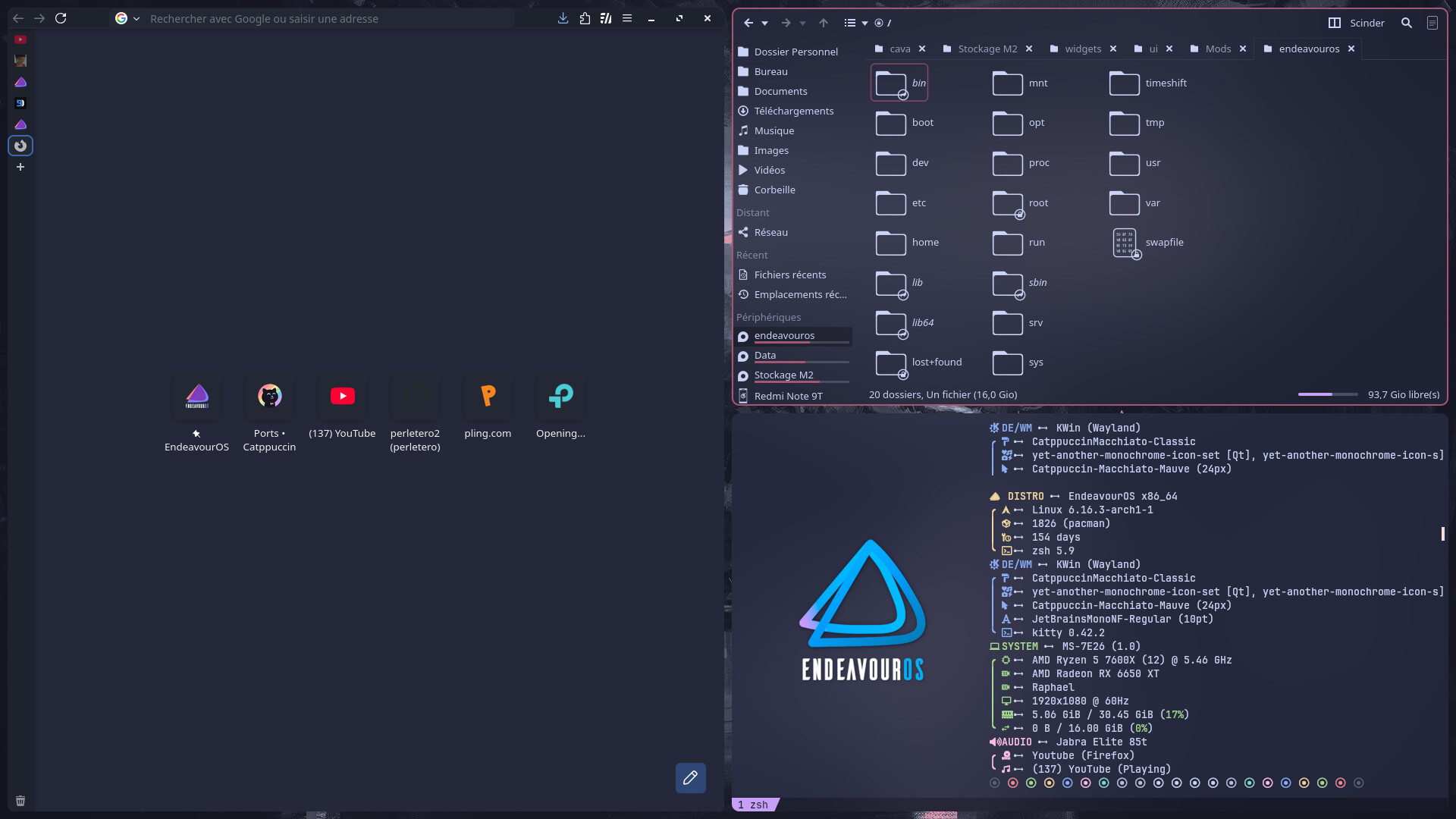The image size is (1456, 819).
Task: Open the browser downloads icon
Action: [563, 18]
